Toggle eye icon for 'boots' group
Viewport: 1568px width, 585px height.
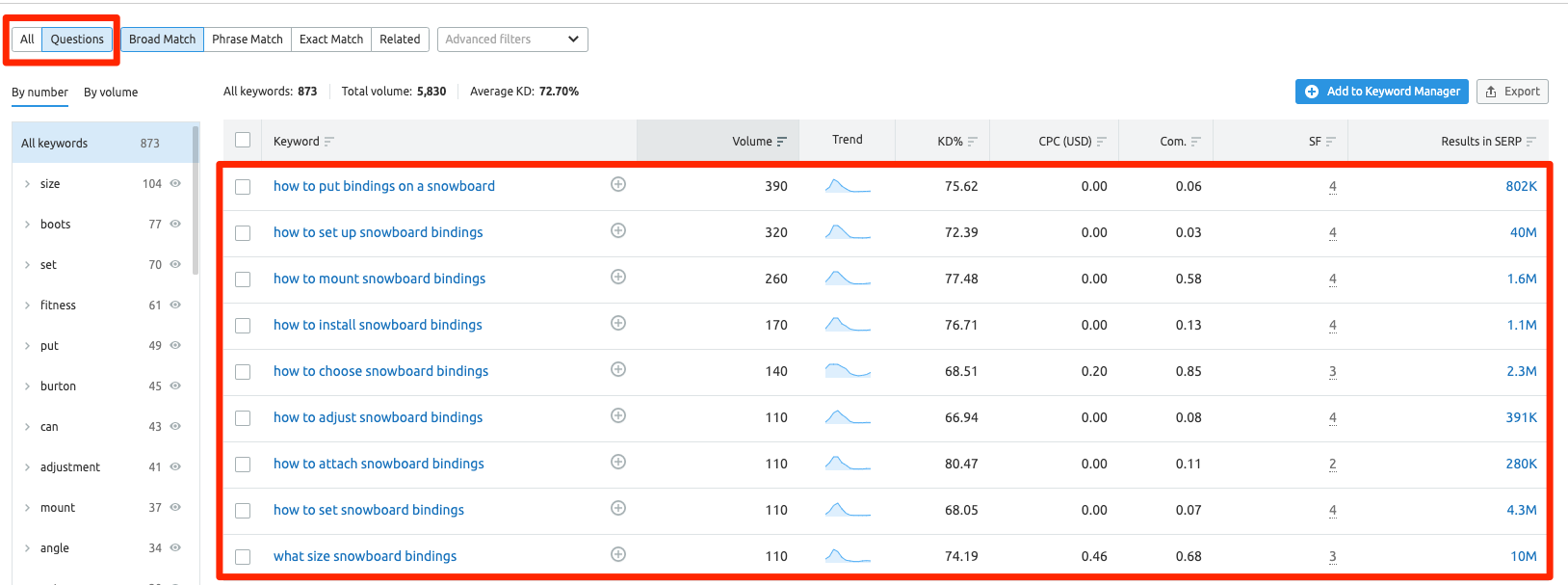pyautogui.click(x=175, y=224)
